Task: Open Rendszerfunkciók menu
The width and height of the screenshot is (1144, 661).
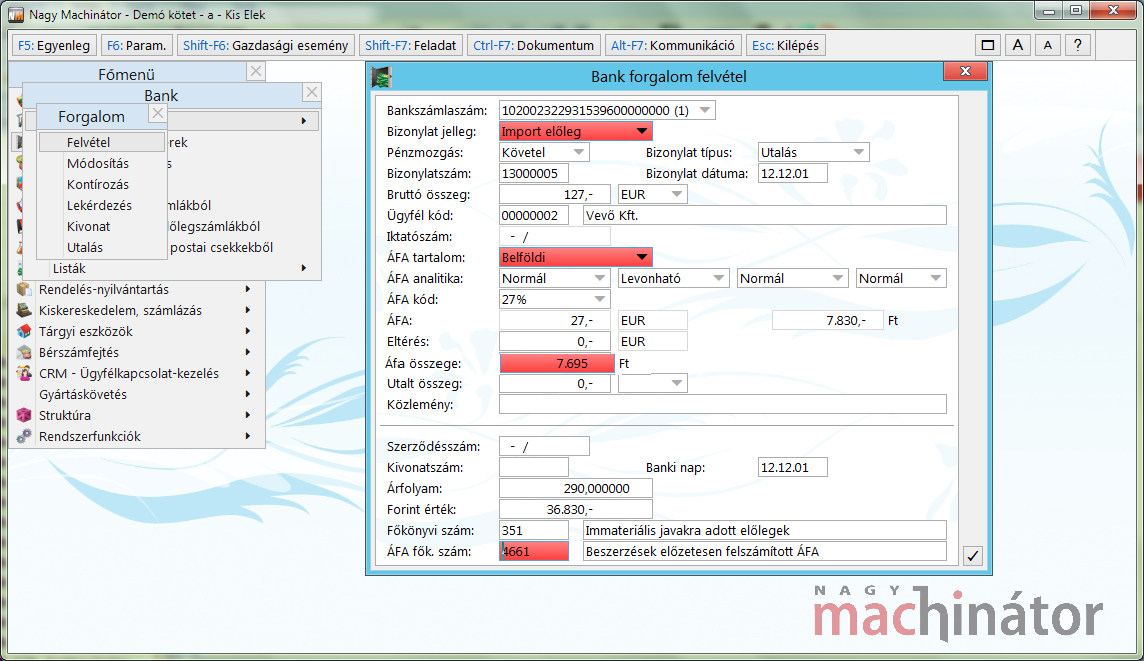Action: pos(138,437)
